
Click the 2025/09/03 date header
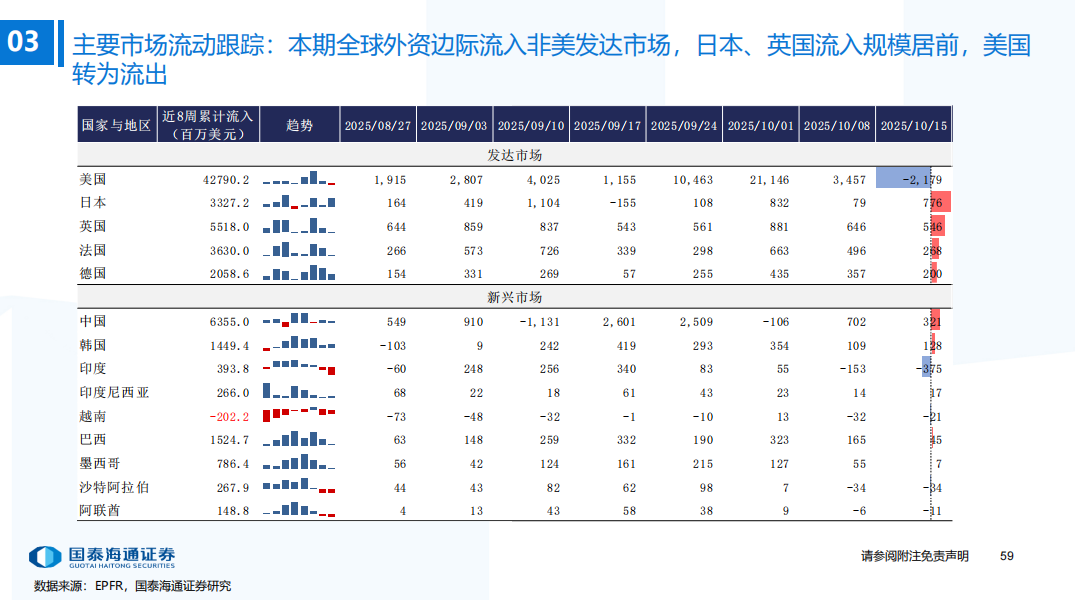pyautogui.click(x=454, y=125)
